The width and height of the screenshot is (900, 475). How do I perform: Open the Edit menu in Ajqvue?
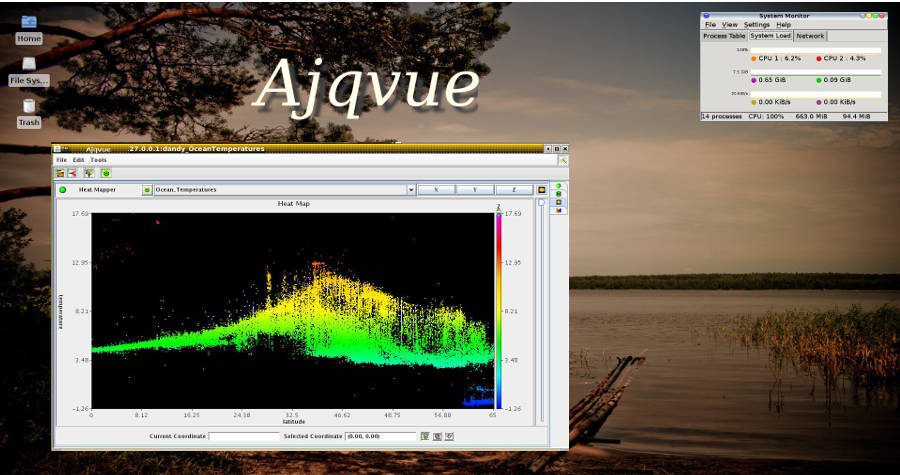pyautogui.click(x=78, y=160)
